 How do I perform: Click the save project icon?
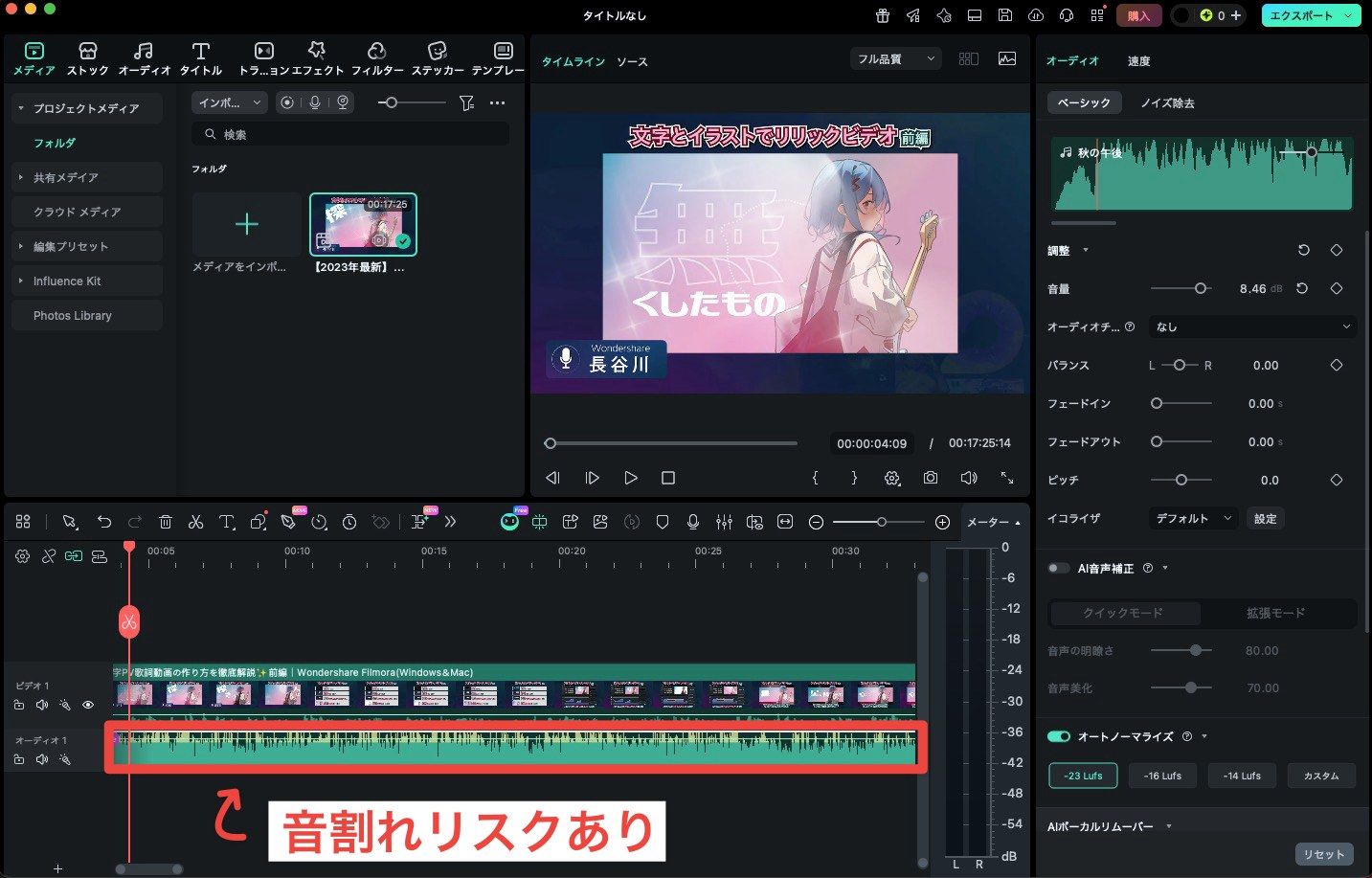[1004, 15]
